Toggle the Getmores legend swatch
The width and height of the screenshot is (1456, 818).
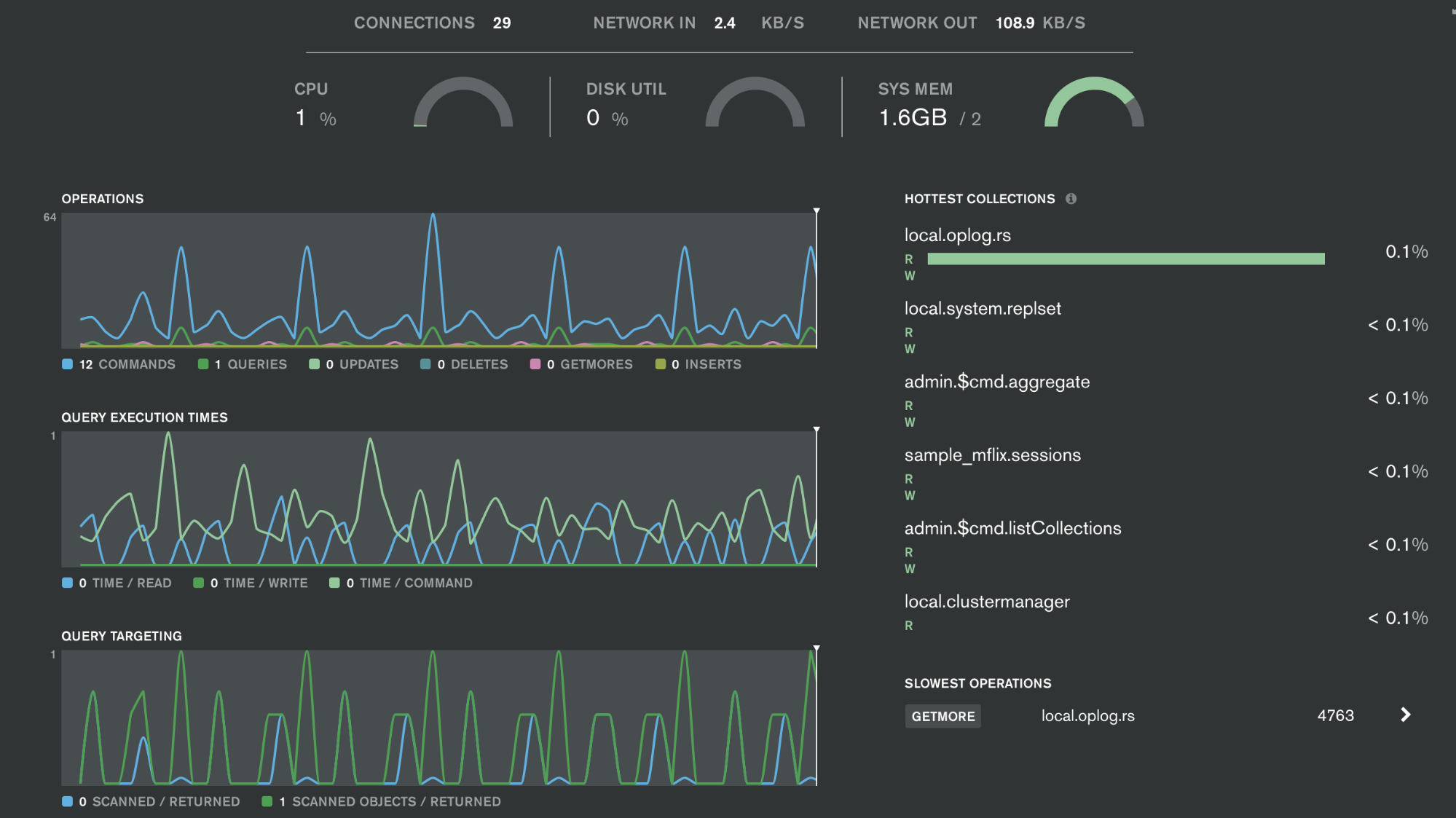coord(535,364)
